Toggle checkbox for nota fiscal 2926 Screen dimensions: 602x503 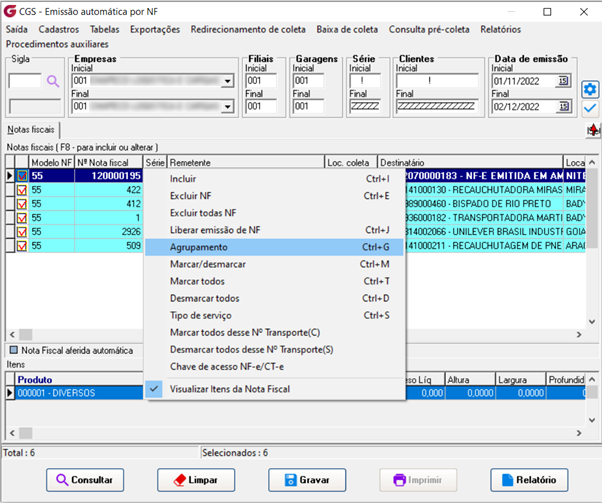[x=22, y=232]
